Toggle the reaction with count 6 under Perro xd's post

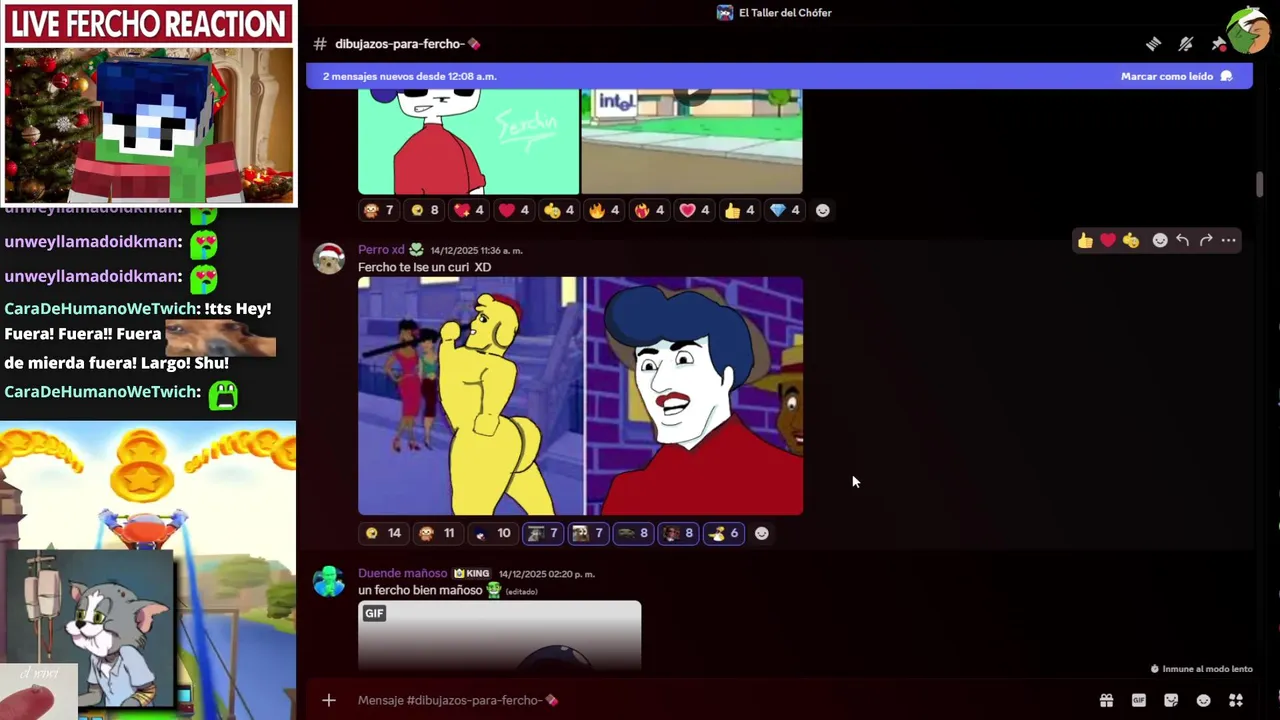724,533
